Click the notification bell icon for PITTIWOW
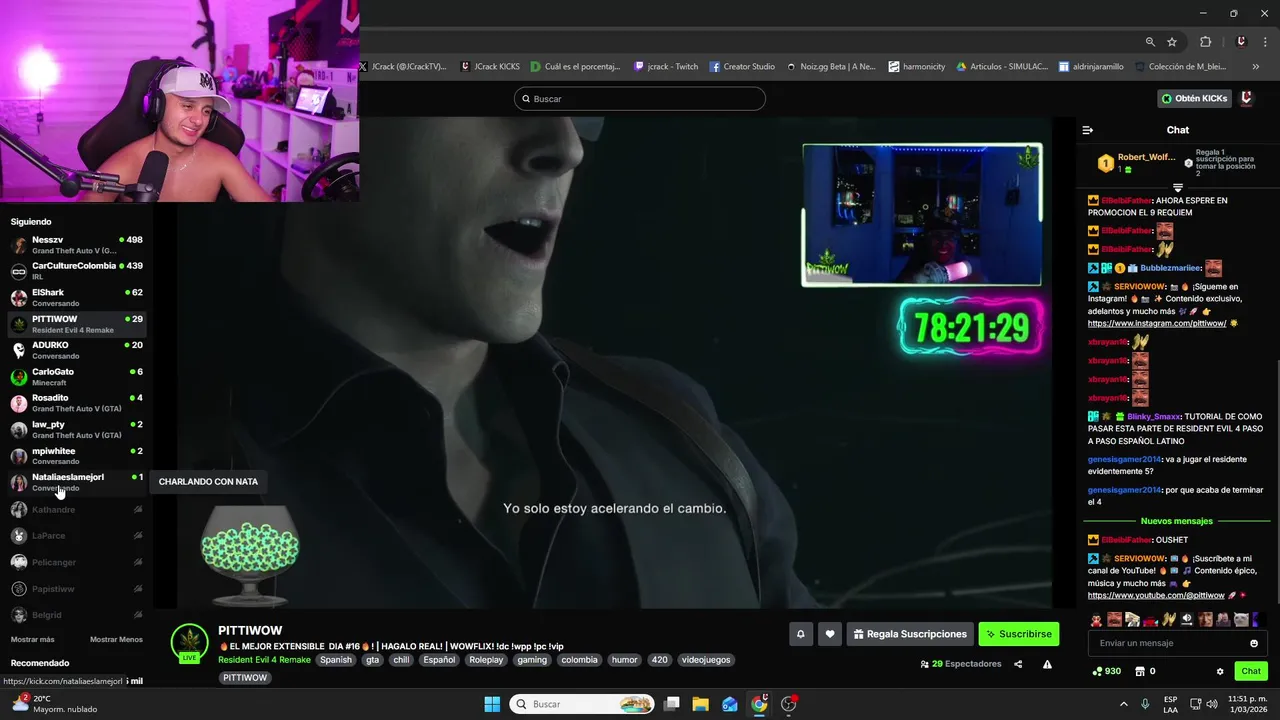Screen dimensions: 1280x720 click(800, 634)
